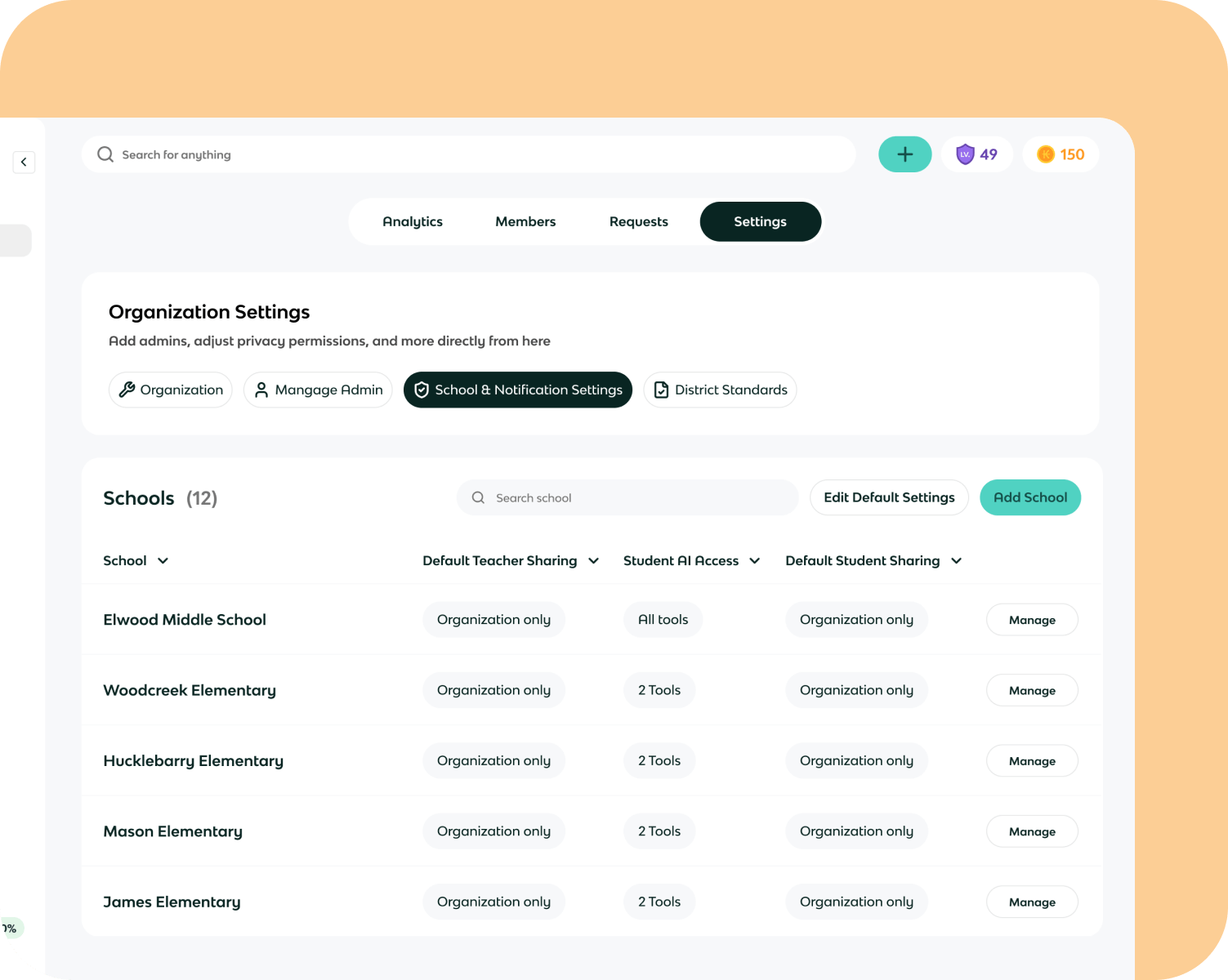This screenshot has height=980, width=1228.
Task: Open Organization settings via wrench icon
Action: tap(128, 390)
